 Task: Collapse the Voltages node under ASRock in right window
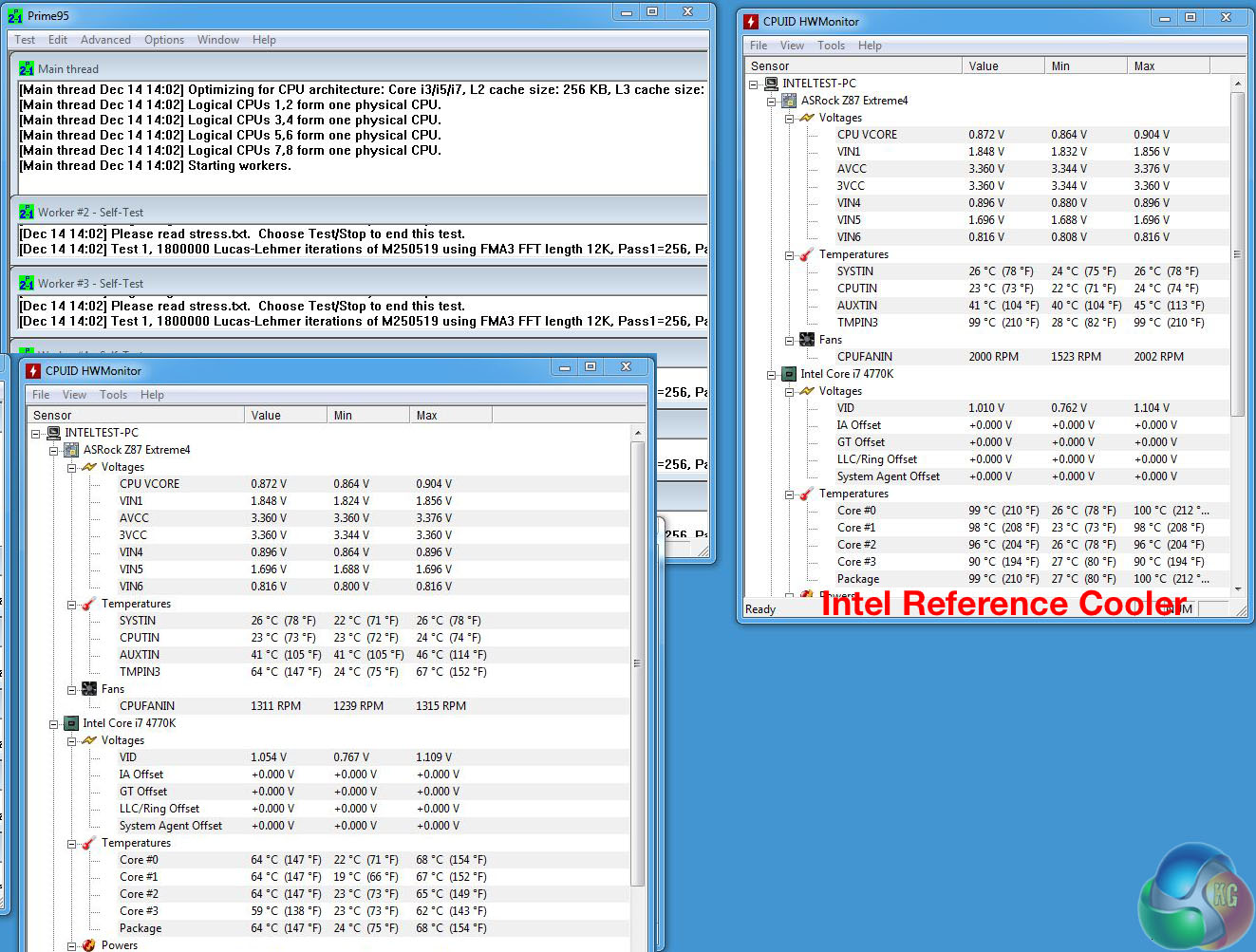(x=790, y=119)
